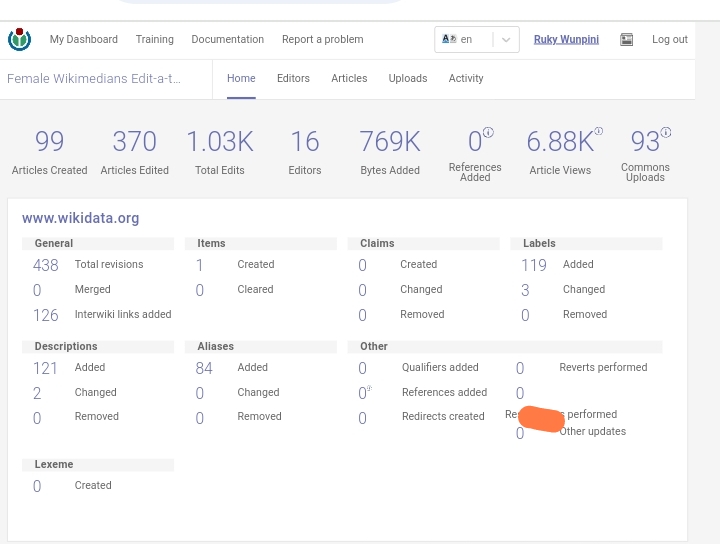Click the 93 Commons Uploads number

click(645, 141)
